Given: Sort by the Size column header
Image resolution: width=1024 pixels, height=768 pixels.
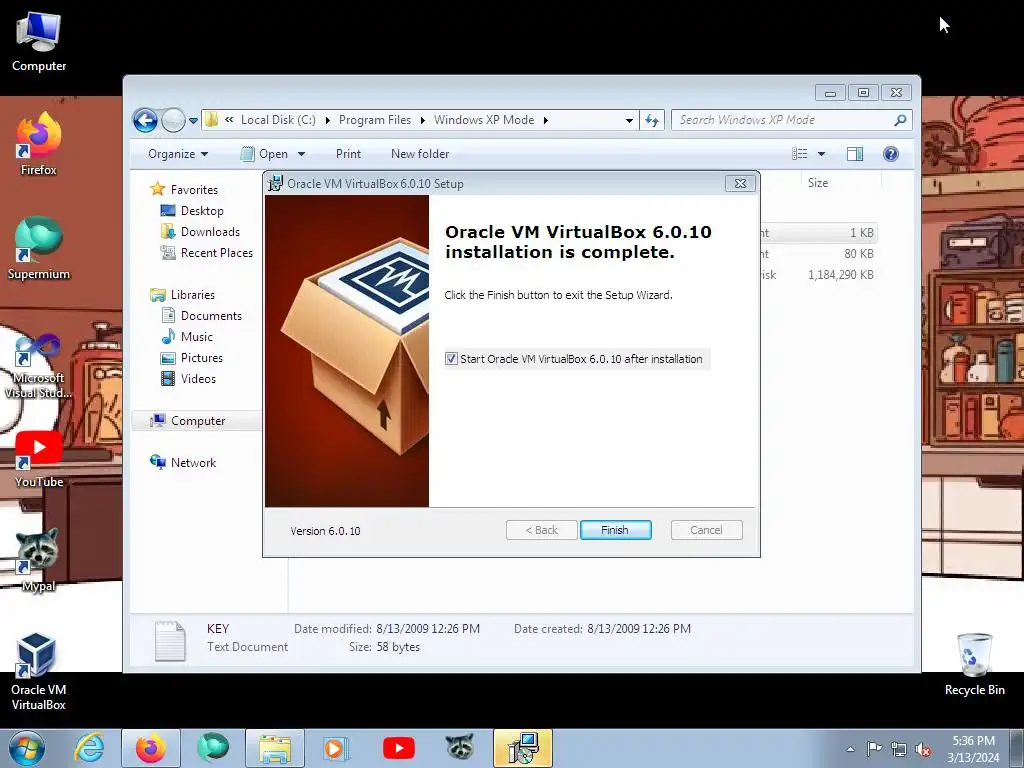Looking at the screenshot, I should [x=818, y=183].
